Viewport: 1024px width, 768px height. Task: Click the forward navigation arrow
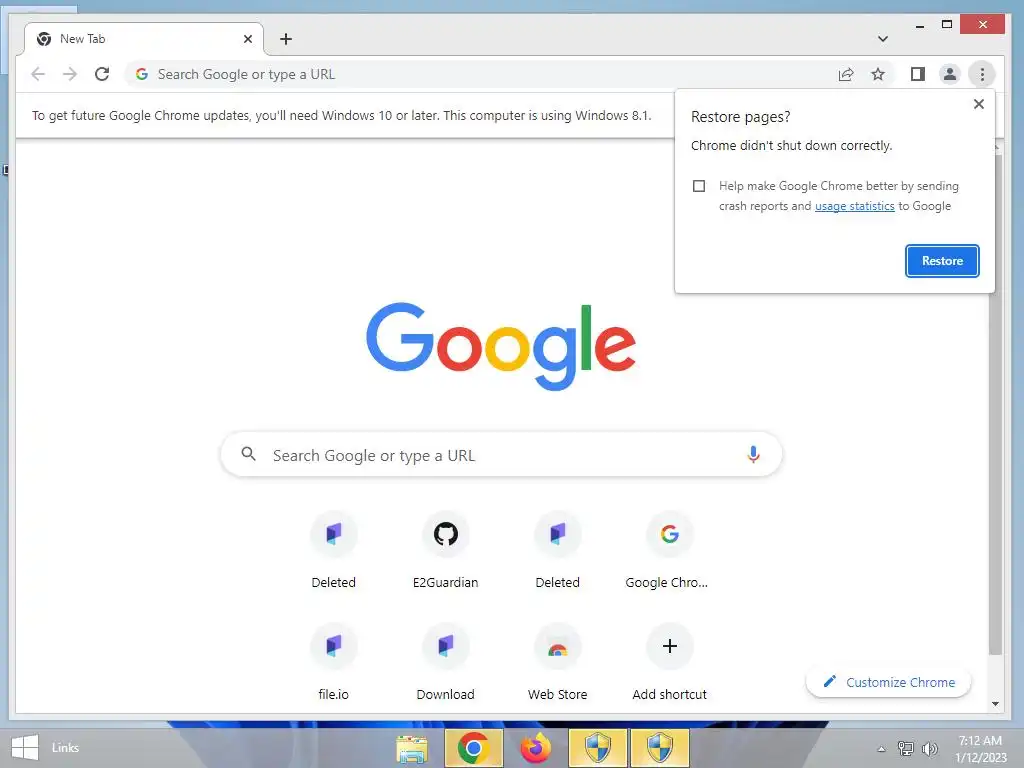tap(70, 74)
